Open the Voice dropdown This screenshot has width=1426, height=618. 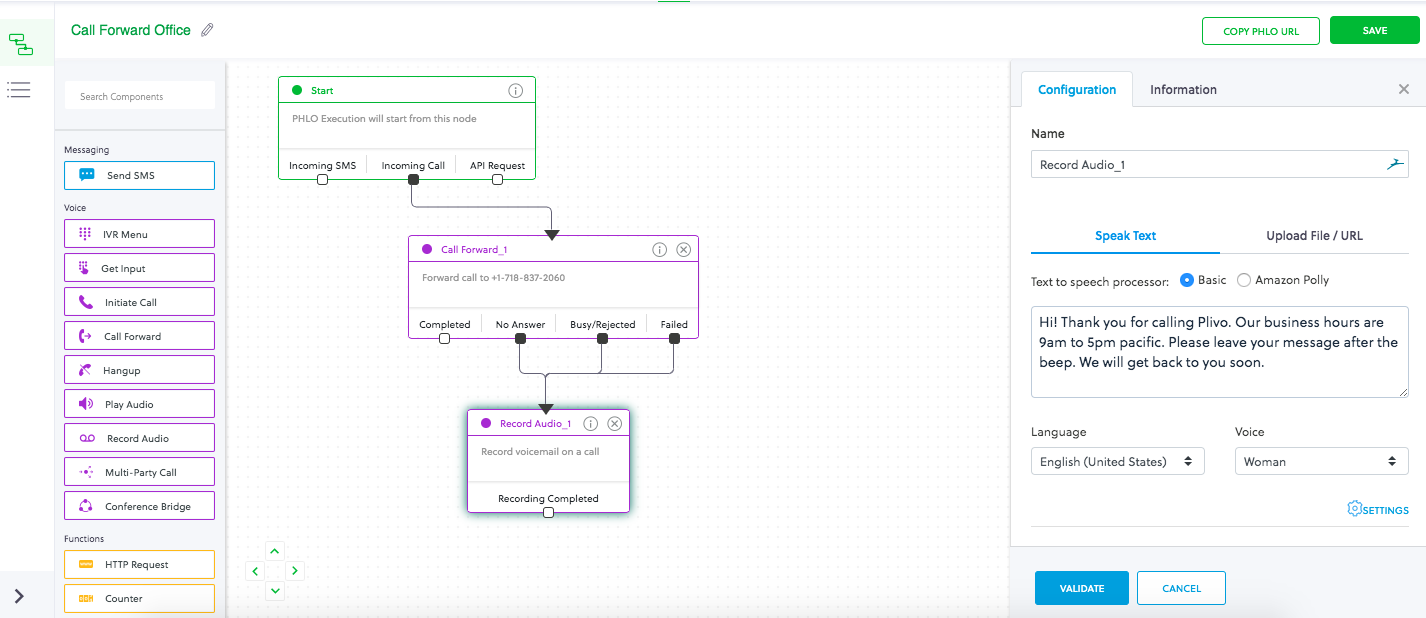click(x=1320, y=461)
